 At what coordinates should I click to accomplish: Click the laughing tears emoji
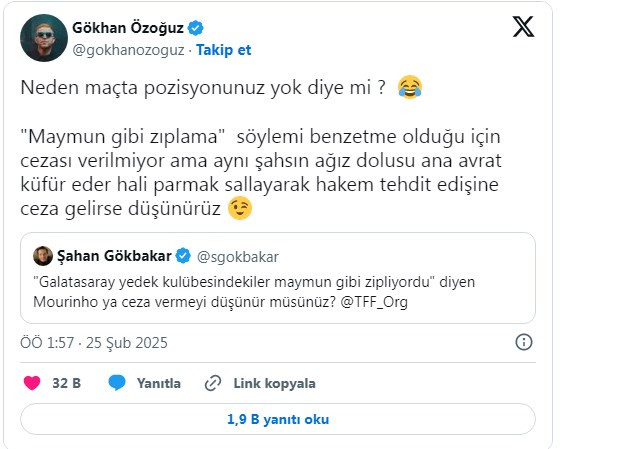(x=408, y=88)
